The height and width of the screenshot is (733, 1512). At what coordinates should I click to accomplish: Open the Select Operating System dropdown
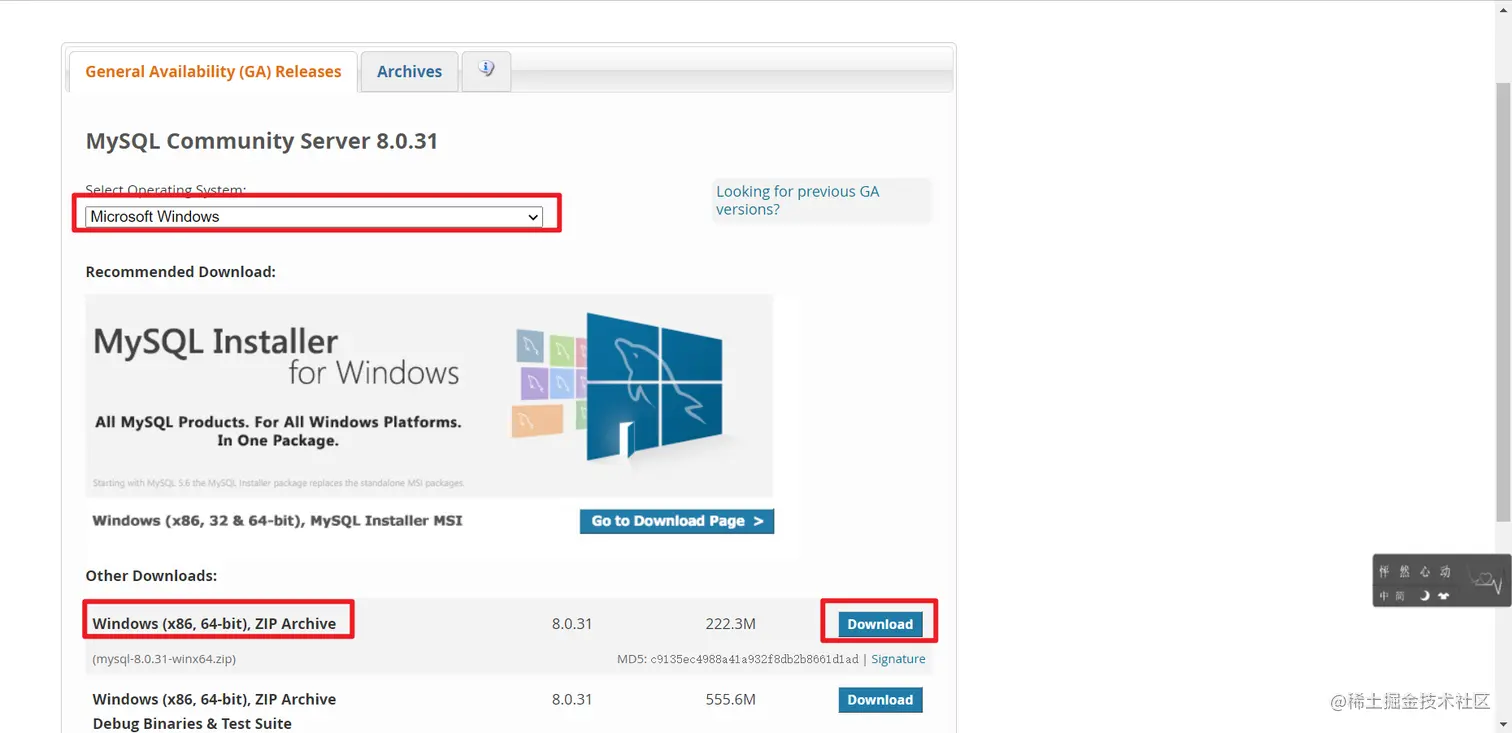coord(314,216)
